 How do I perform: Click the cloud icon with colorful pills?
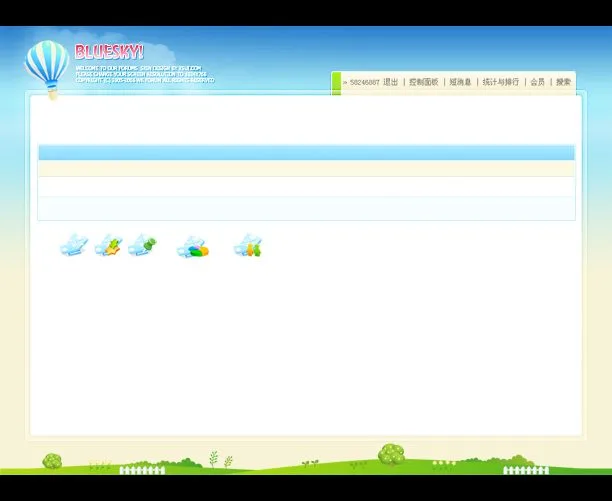pos(192,247)
